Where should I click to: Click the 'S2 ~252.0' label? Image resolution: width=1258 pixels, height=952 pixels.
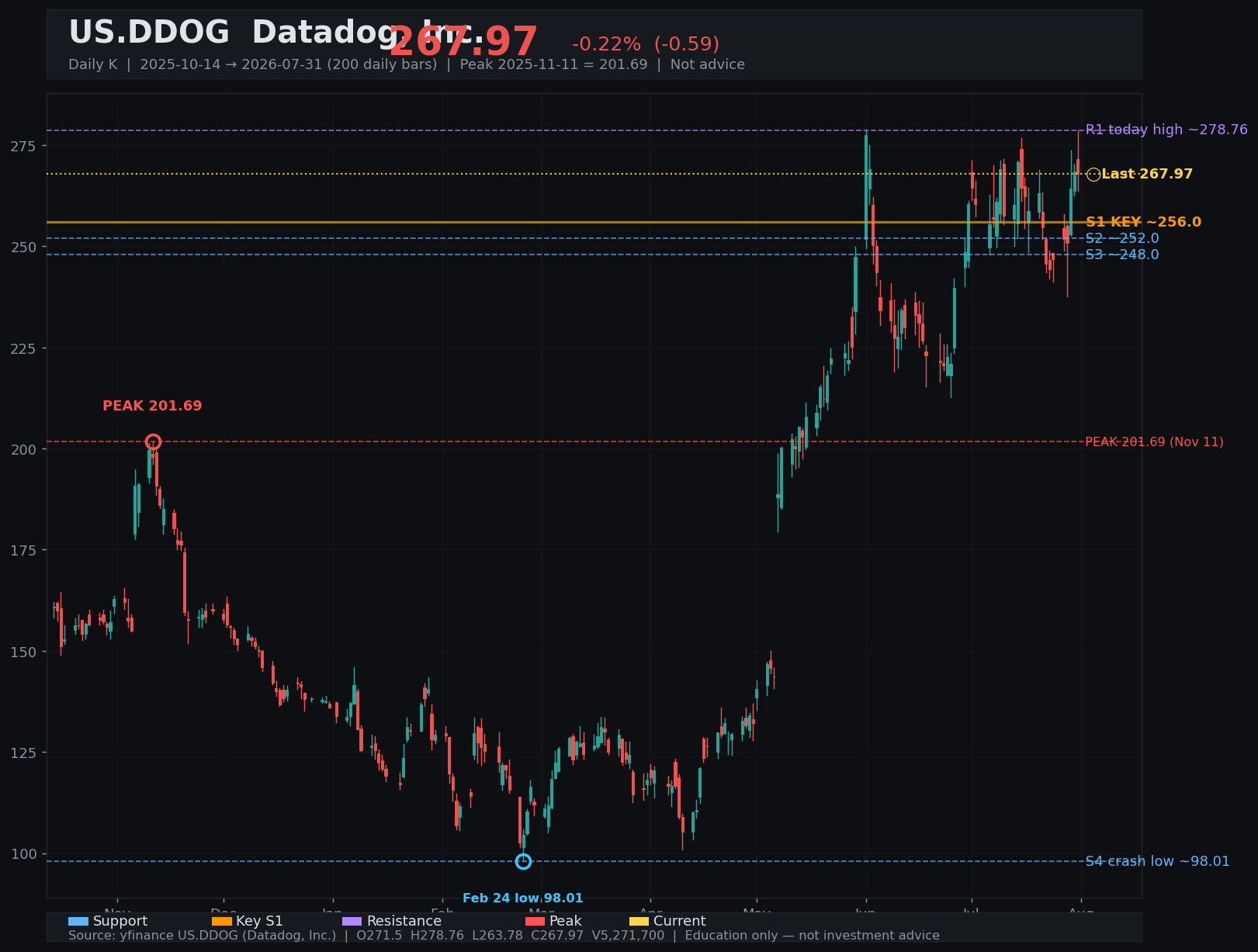click(1122, 238)
